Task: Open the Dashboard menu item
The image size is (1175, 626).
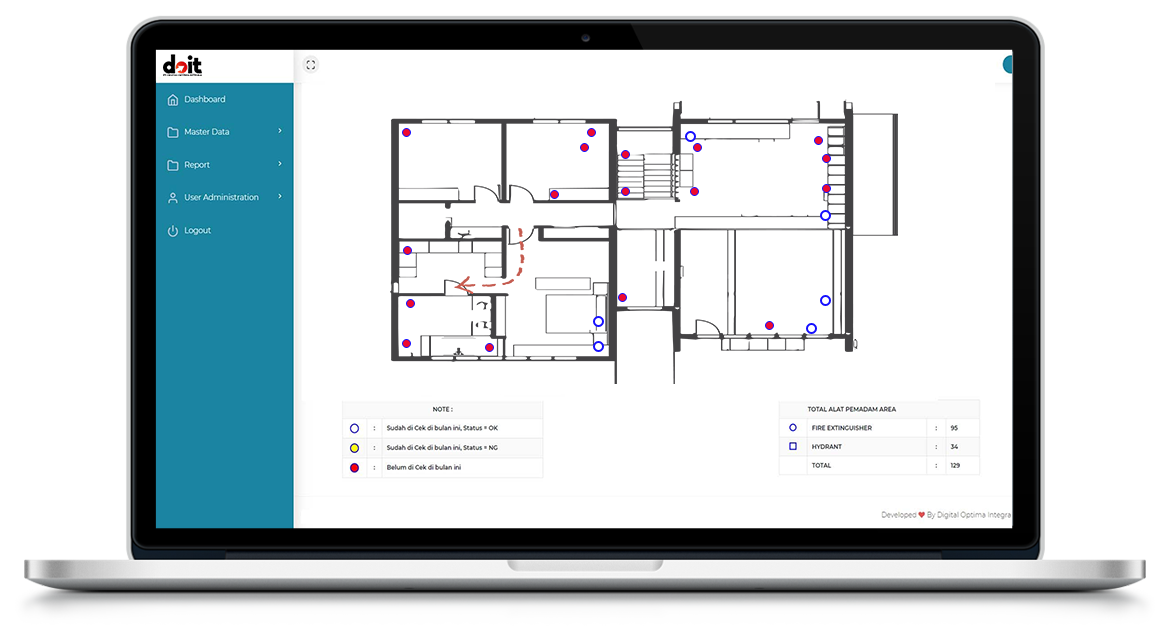Action: click(205, 100)
